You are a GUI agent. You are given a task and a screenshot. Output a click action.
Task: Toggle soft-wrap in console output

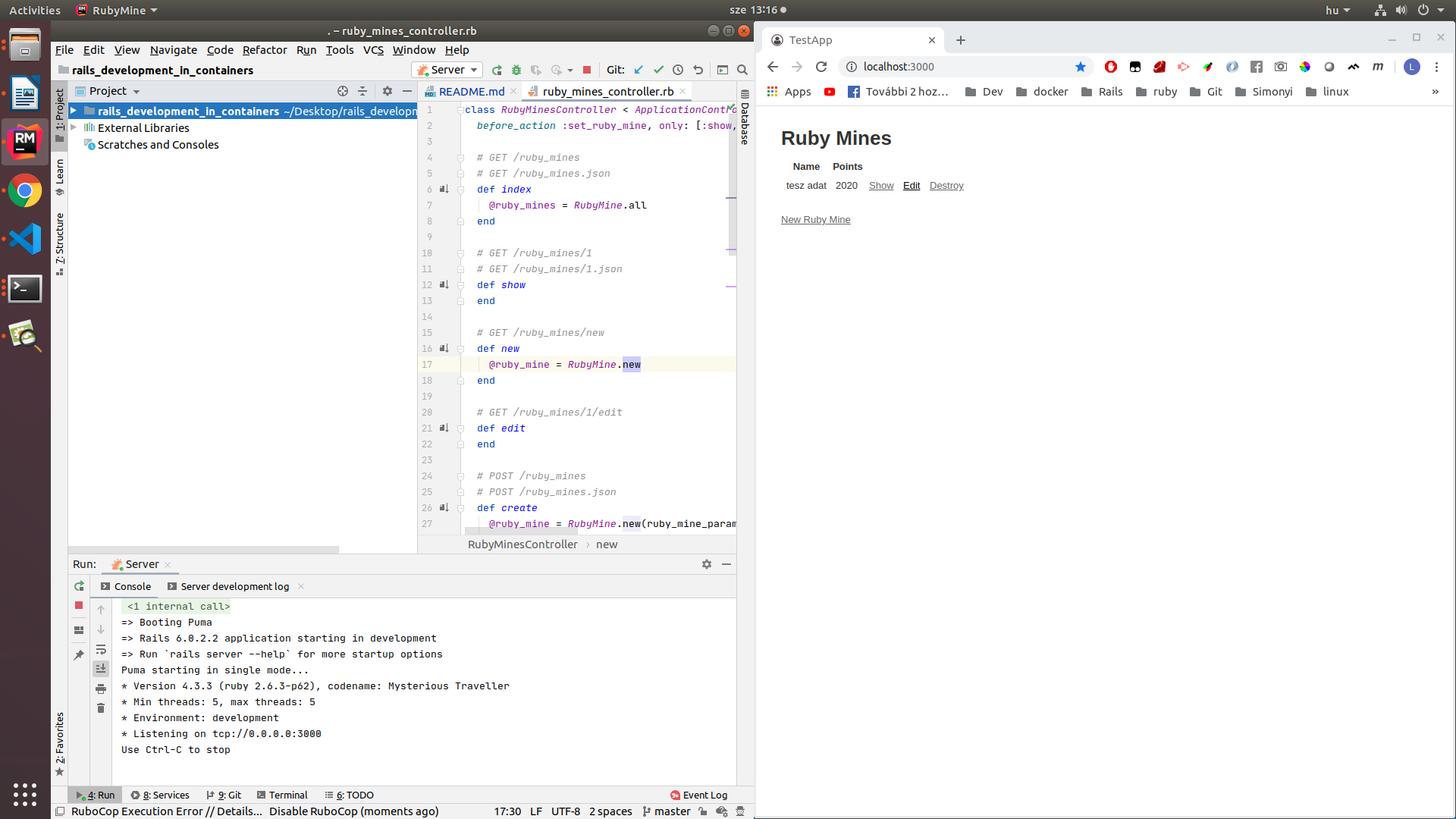click(101, 650)
